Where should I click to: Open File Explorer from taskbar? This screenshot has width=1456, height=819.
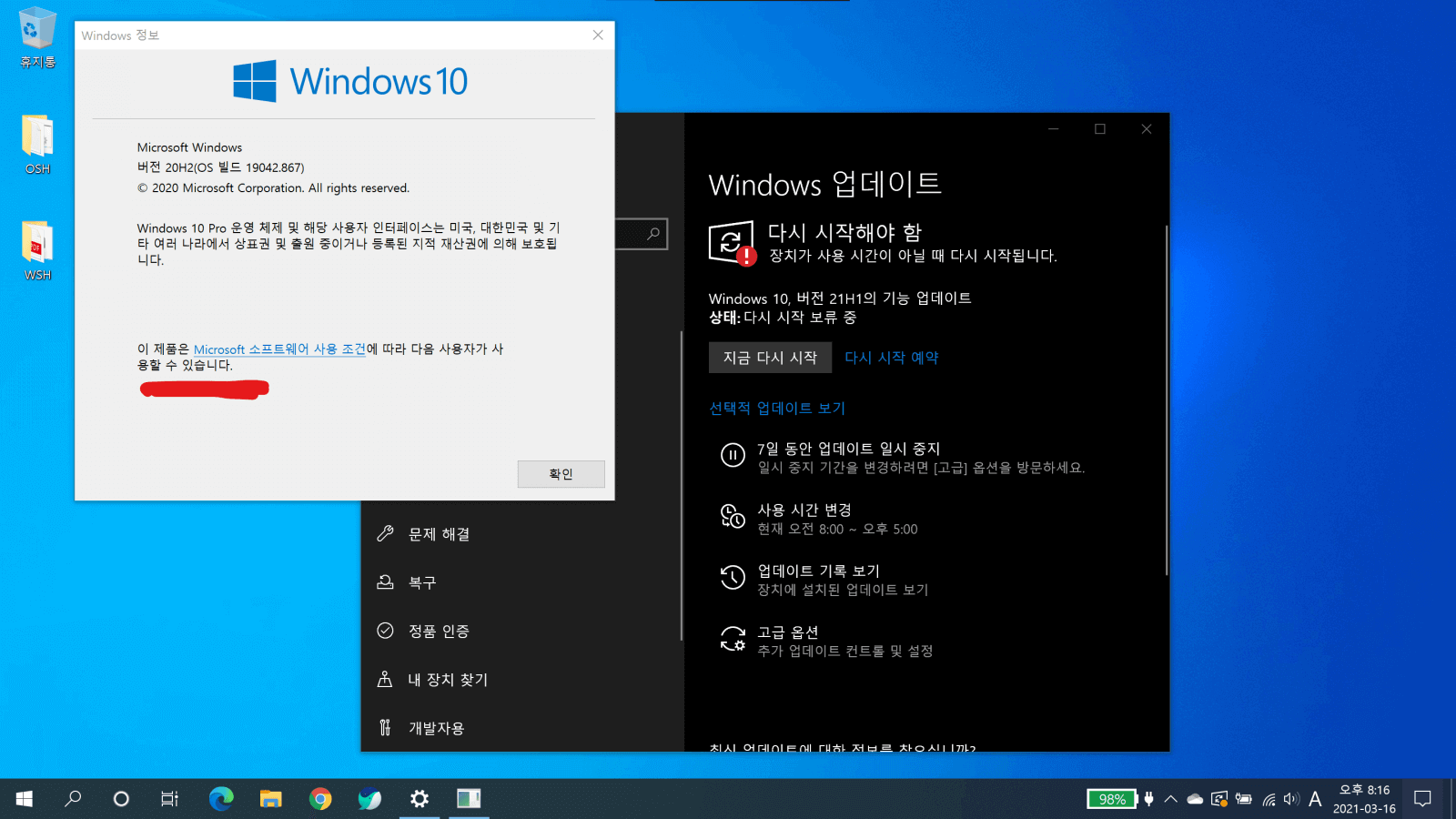[x=270, y=799]
